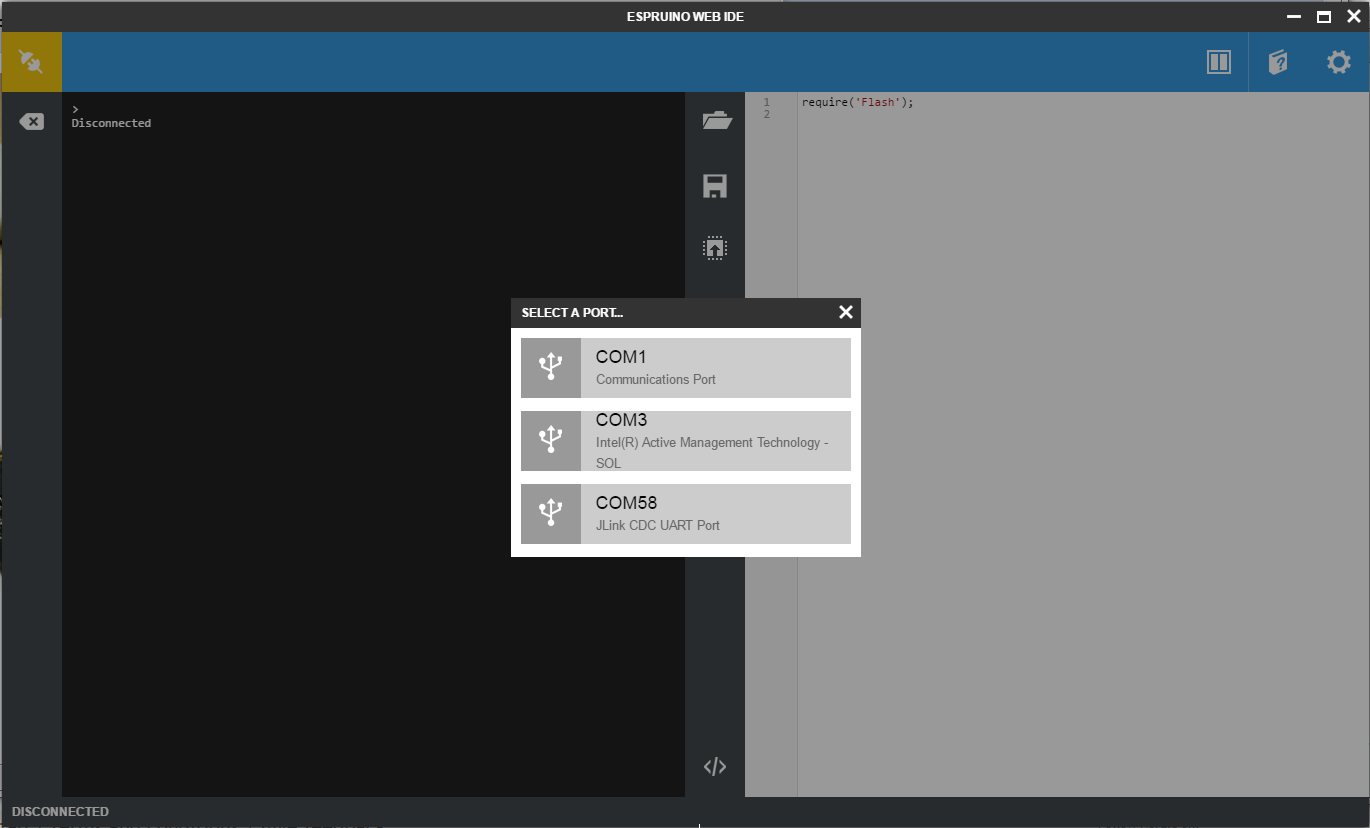Close the Select a Port dialog
Image resolution: width=1370 pixels, height=828 pixels.
click(846, 312)
